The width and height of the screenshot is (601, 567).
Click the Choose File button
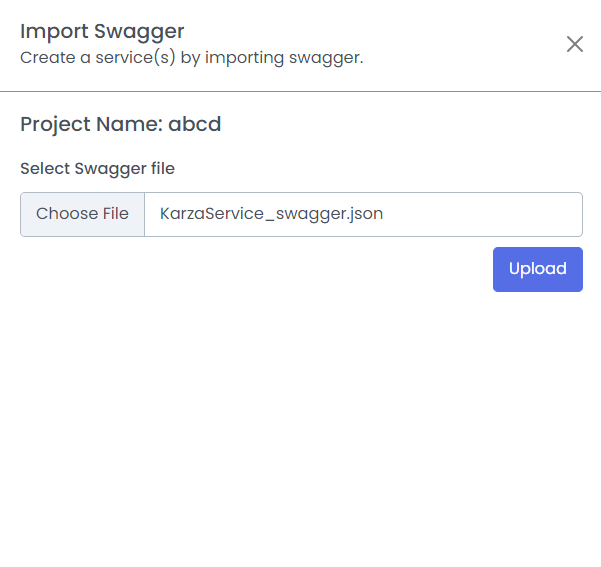point(82,214)
